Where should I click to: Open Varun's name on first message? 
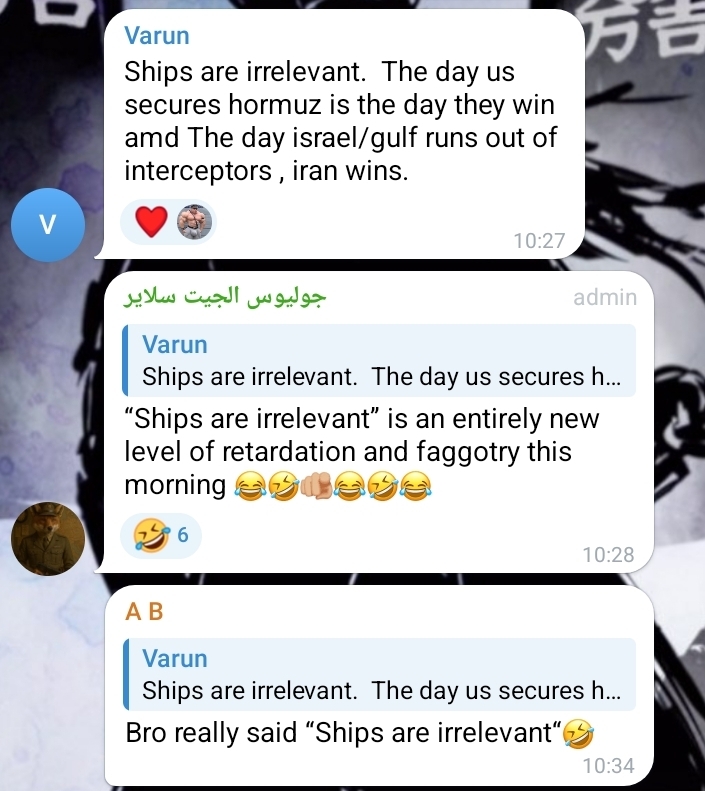pyautogui.click(x=157, y=36)
